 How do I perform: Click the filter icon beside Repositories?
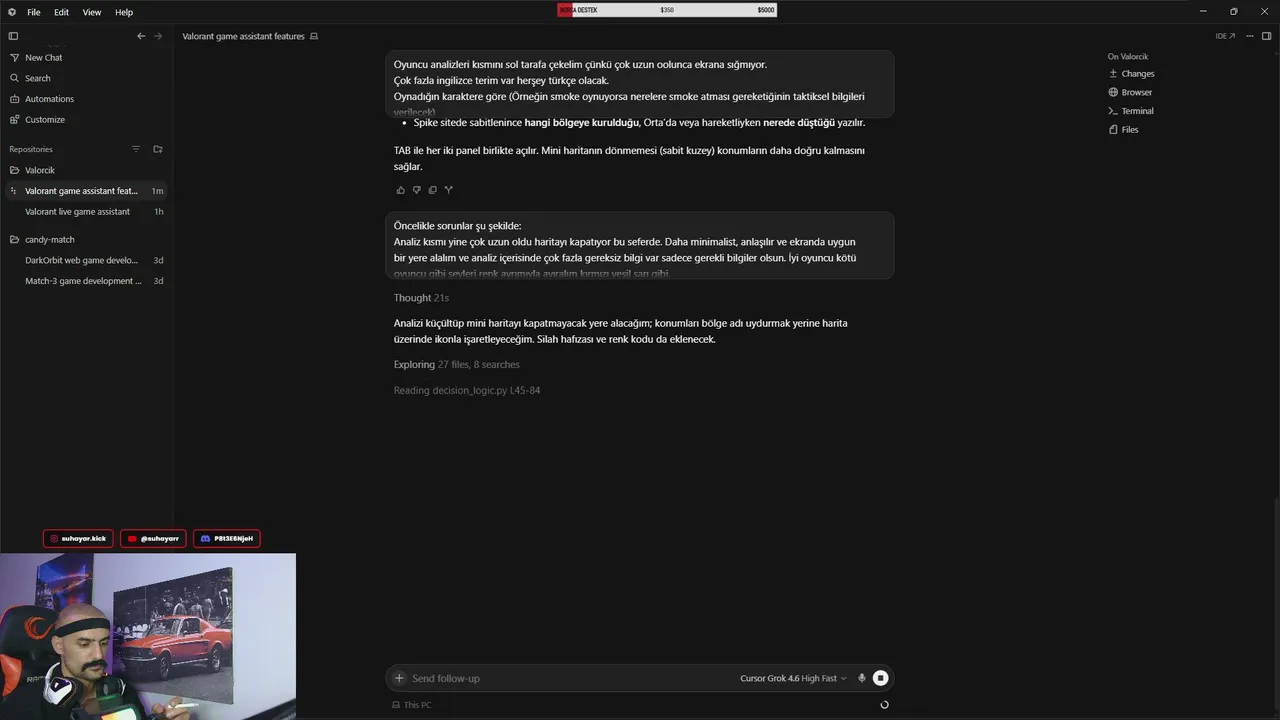point(136,149)
